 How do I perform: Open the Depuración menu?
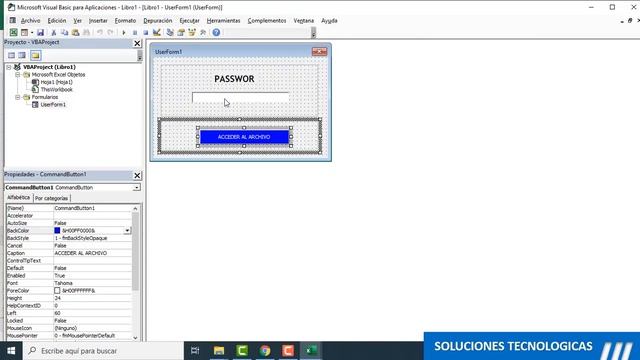pyautogui.click(x=158, y=20)
